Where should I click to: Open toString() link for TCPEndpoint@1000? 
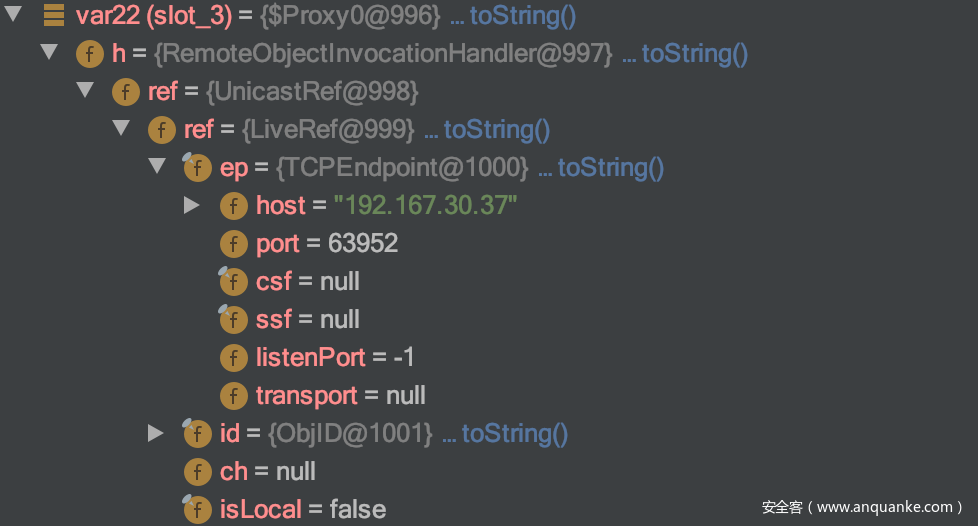610,168
